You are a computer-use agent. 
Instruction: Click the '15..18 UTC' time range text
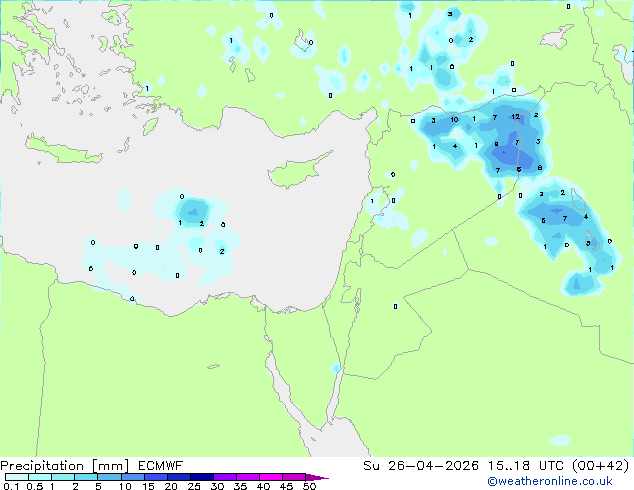[528, 466]
